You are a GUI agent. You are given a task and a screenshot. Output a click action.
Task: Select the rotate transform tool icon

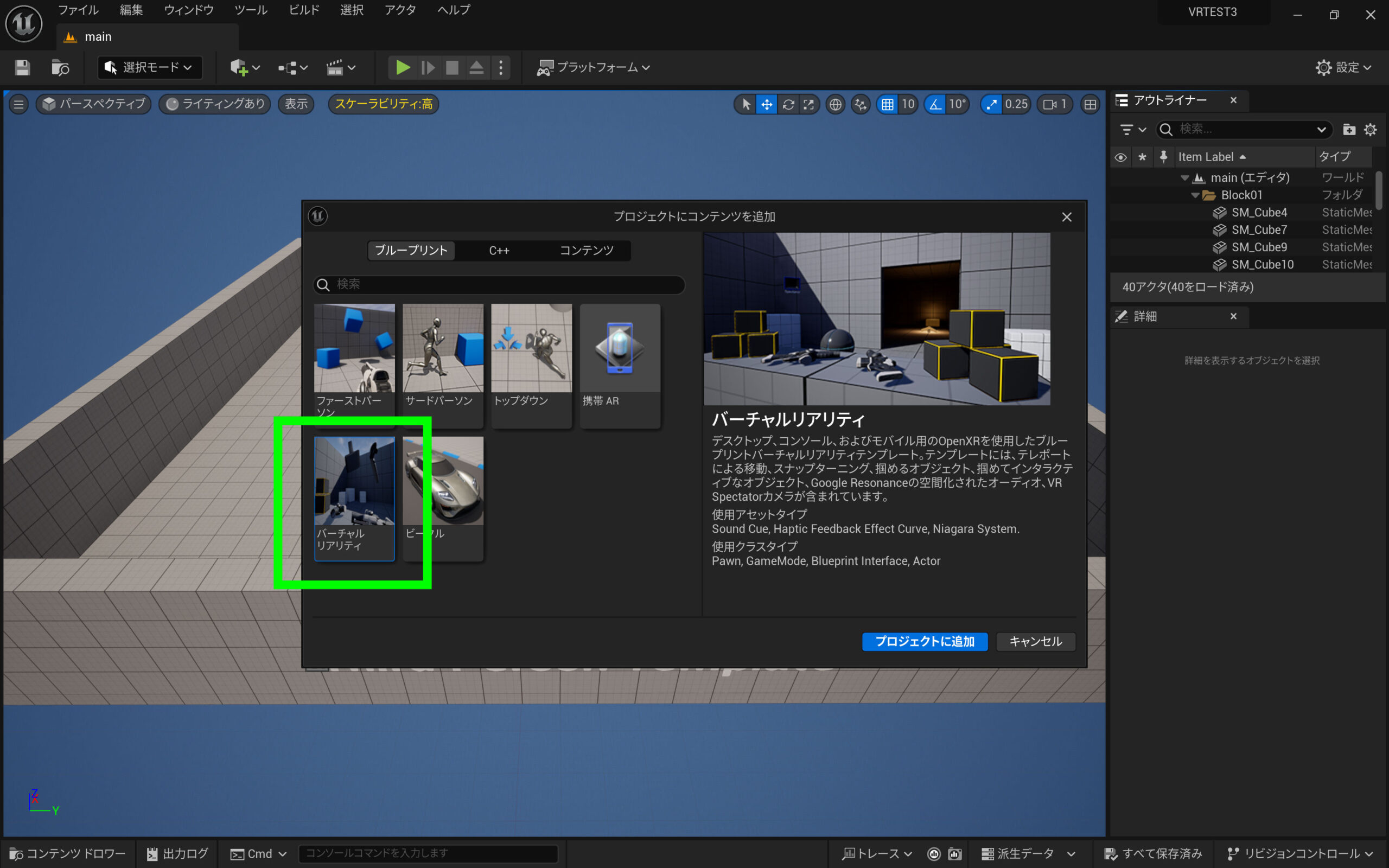[x=788, y=104]
